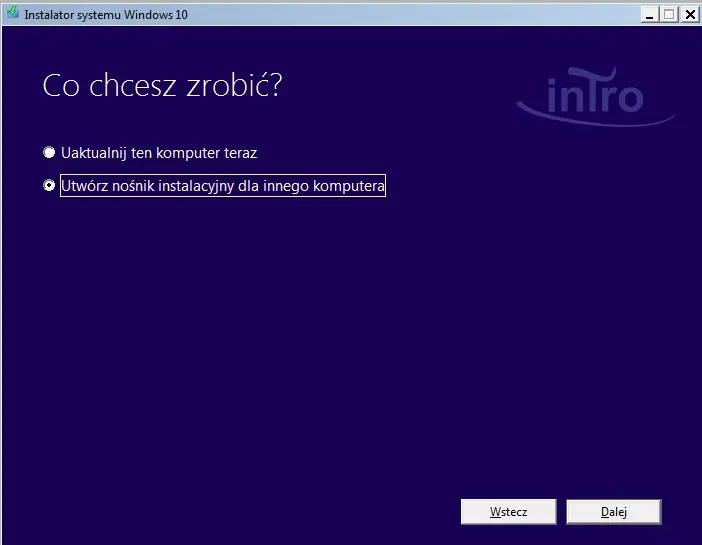Click the 'Uaktualnij ten komputer teraz' label text
The image size is (702, 545).
pyautogui.click(x=159, y=153)
